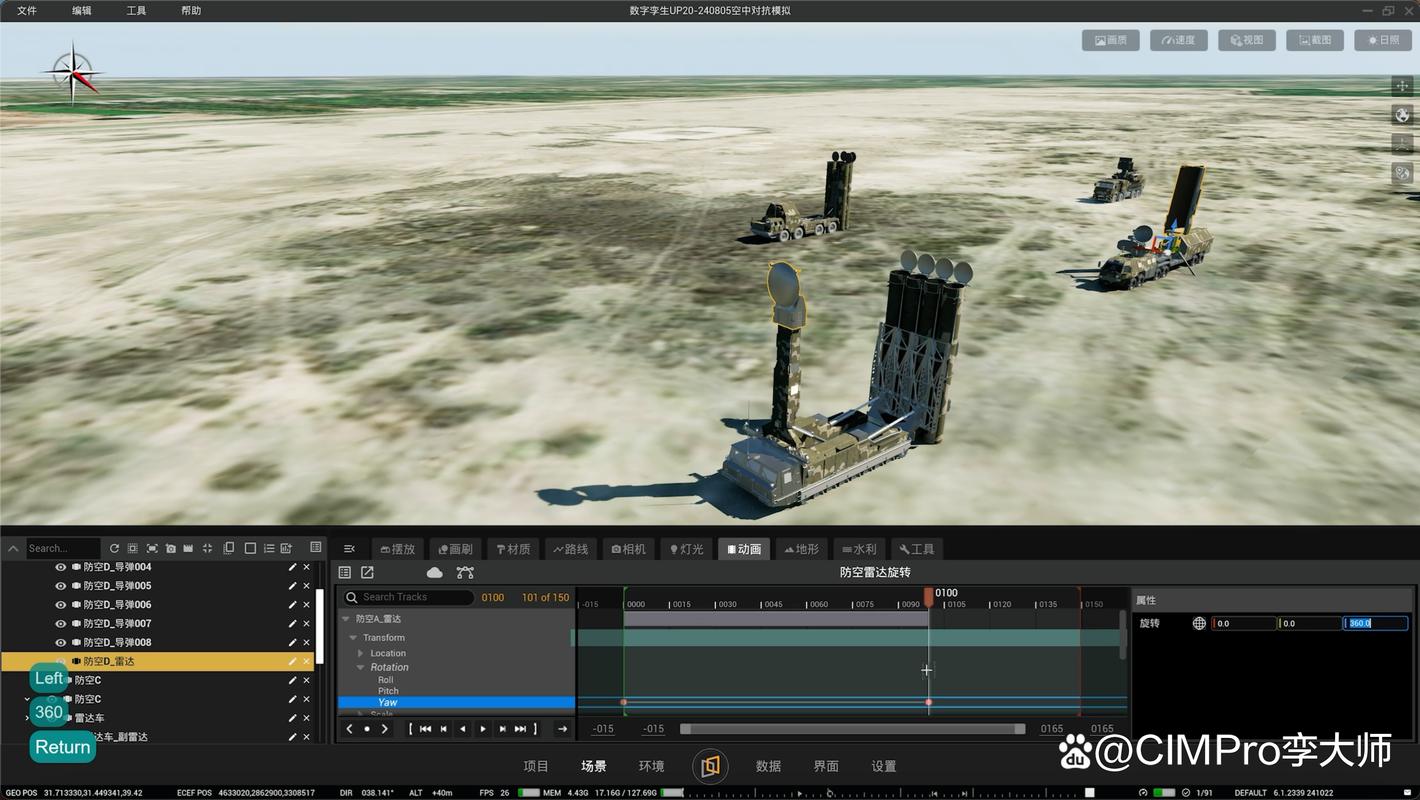Click the timeline horizontal range scrollbar
The height and width of the screenshot is (800, 1420).
click(852, 729)
